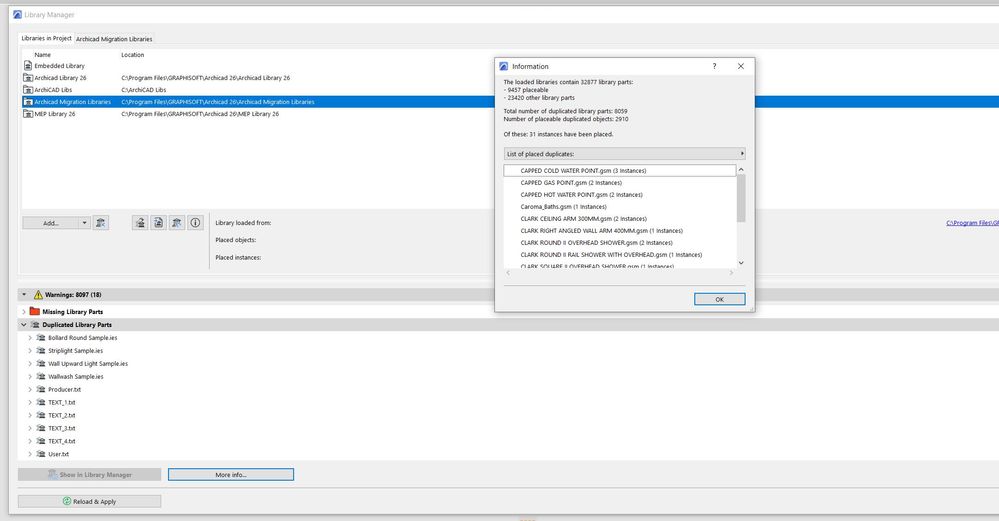Click the yellow Warnings triangle icon
Image resolution: width=999 pixels, height=521 pixels.
pos(38,295)
